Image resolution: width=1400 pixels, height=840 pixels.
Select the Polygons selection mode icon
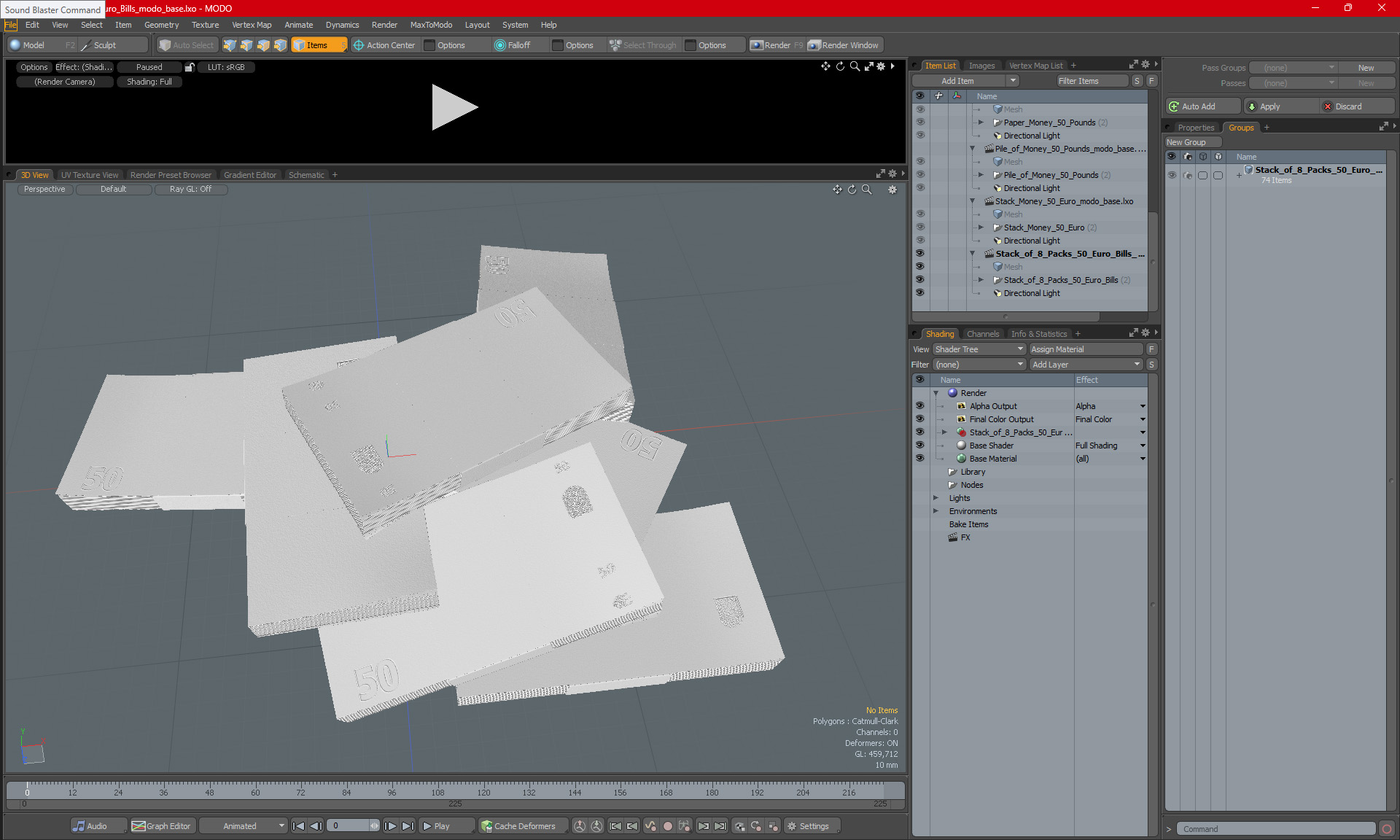click(x=263, y=45)
